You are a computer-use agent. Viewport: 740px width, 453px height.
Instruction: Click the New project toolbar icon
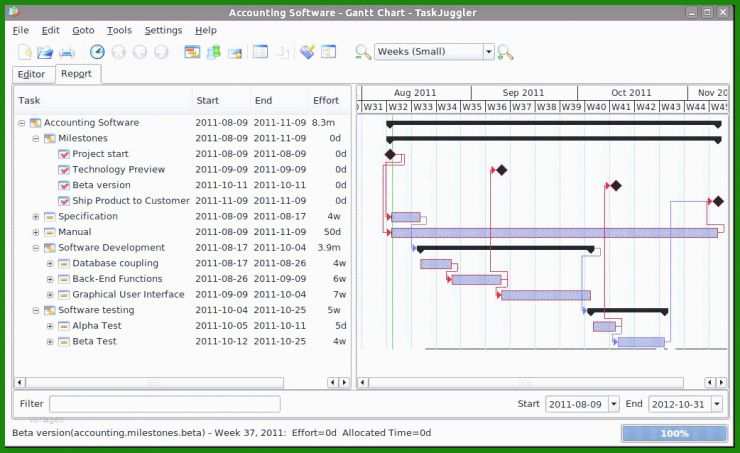click(25, 52)
